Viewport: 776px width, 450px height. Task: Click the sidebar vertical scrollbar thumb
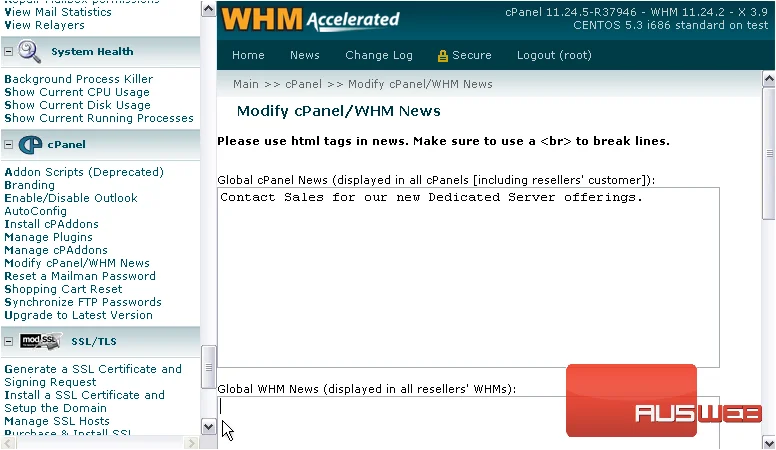tap(208, 367)
